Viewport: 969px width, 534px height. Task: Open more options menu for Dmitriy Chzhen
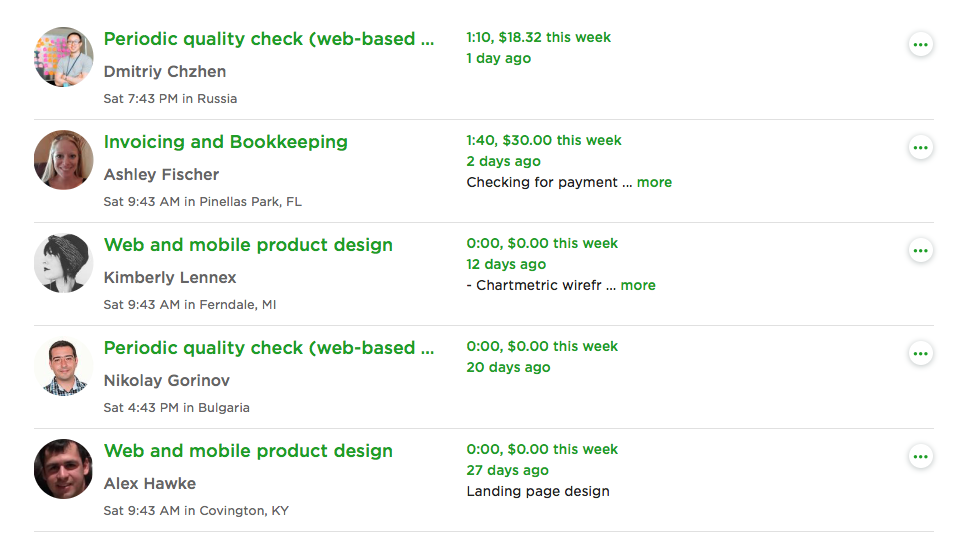click(x=920, y=45)
